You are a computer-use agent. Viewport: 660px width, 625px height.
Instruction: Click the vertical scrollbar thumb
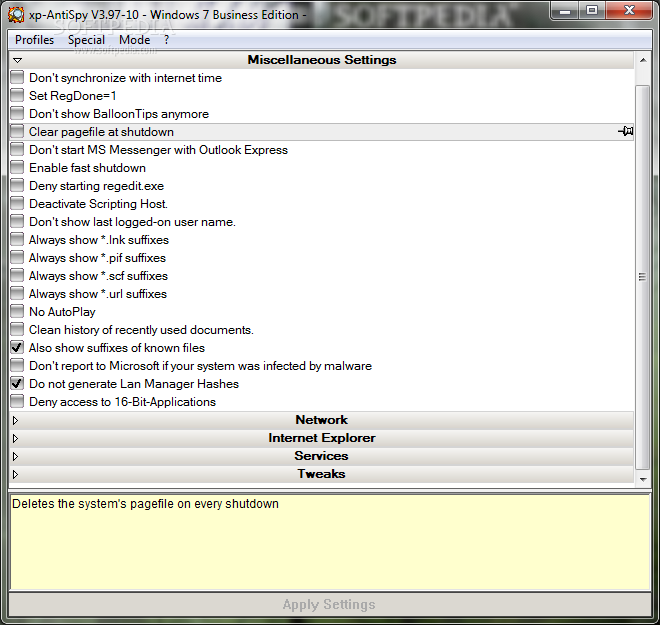point(642,277)
